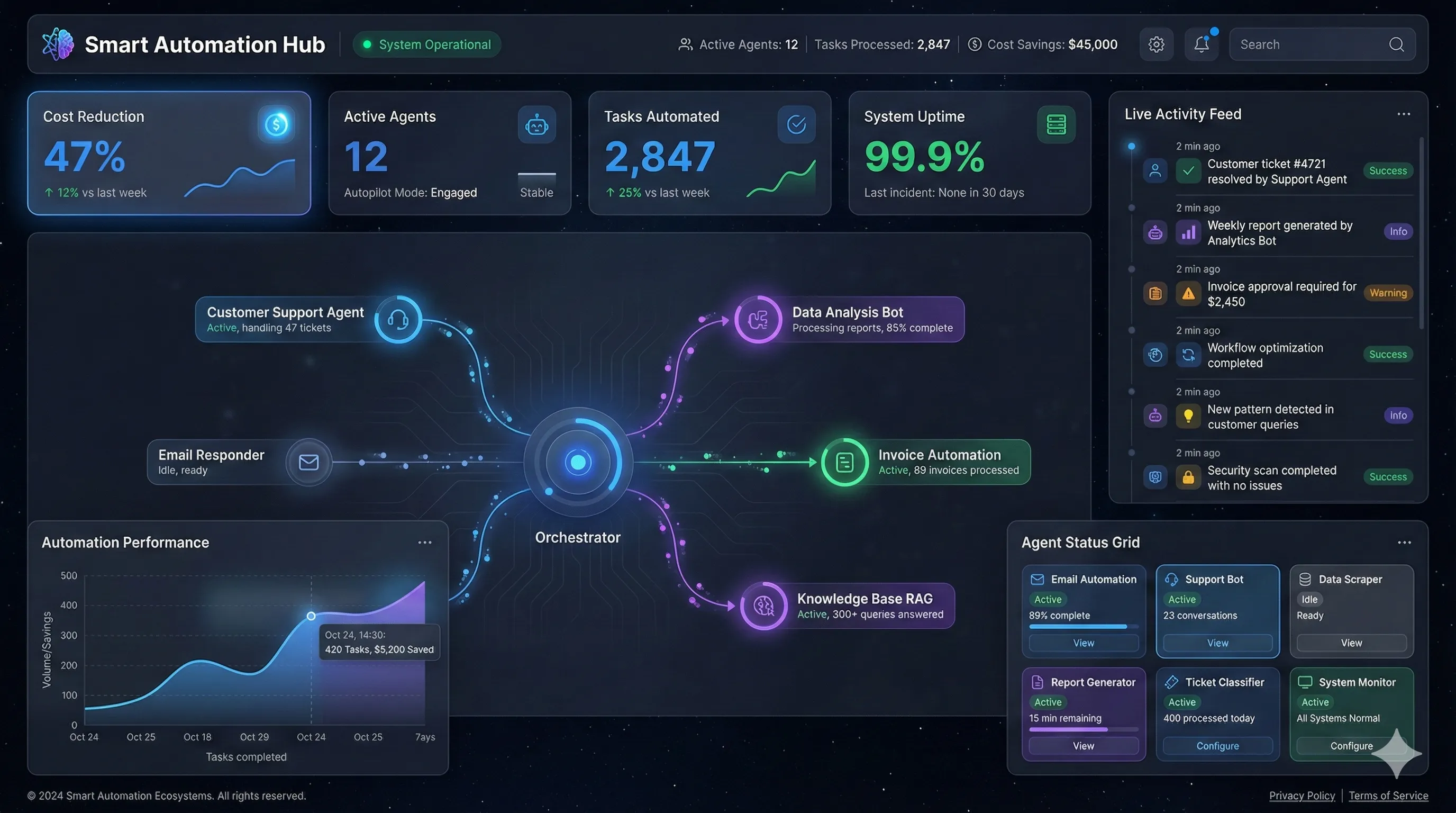Image resolution: width=1456 pixels, height=813 pixels.
Task: Click the chart data point marker
Action: tap(311, 616)
